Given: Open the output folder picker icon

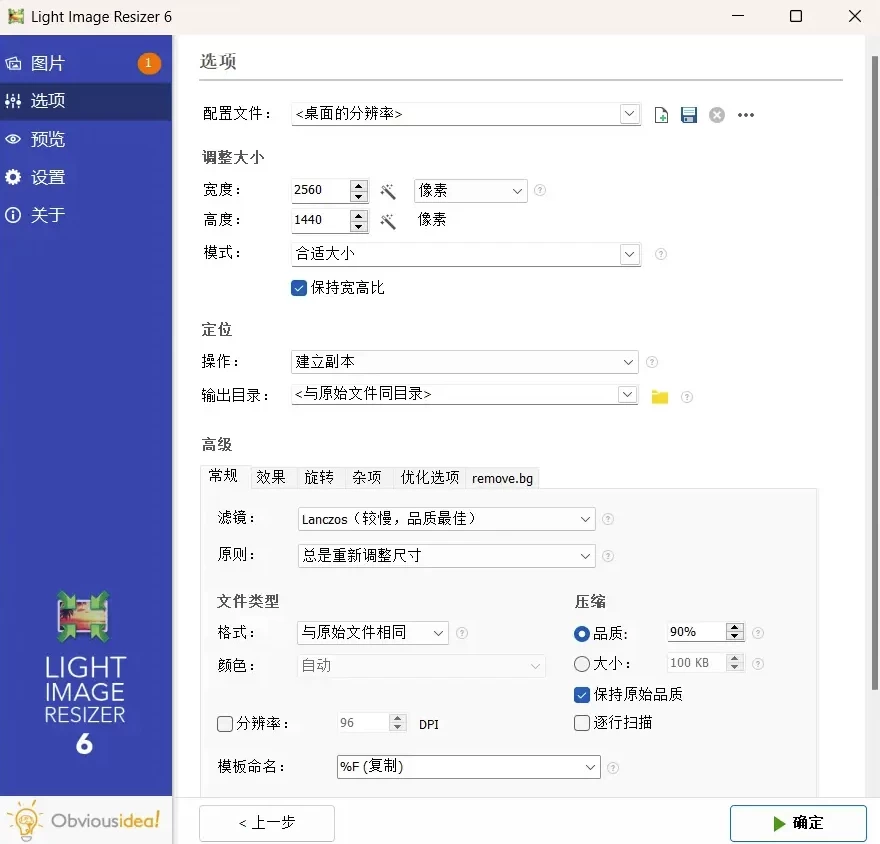Looking at the screenshot, I should pos(660,396).
